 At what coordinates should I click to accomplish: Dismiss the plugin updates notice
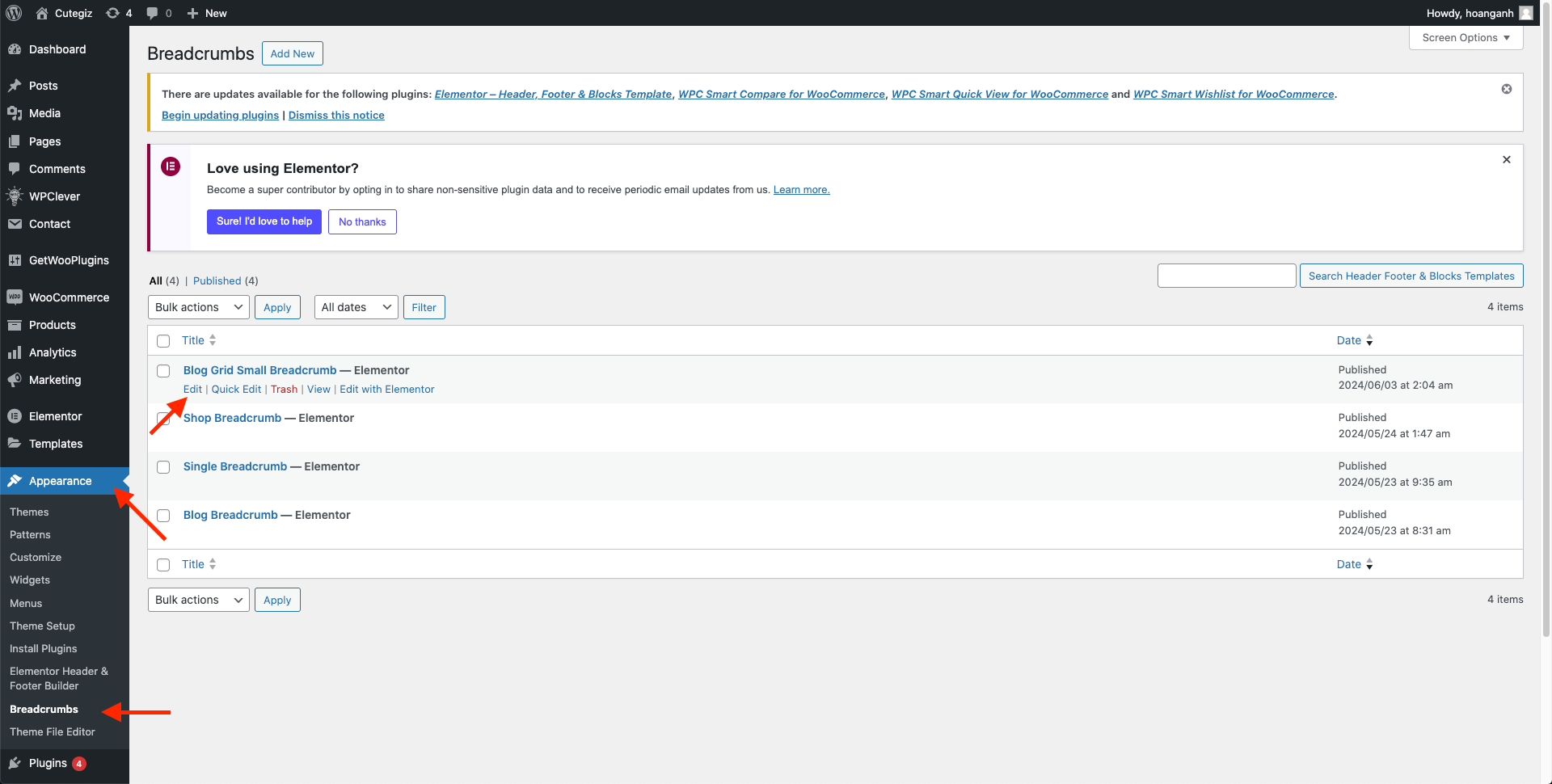1506,89
